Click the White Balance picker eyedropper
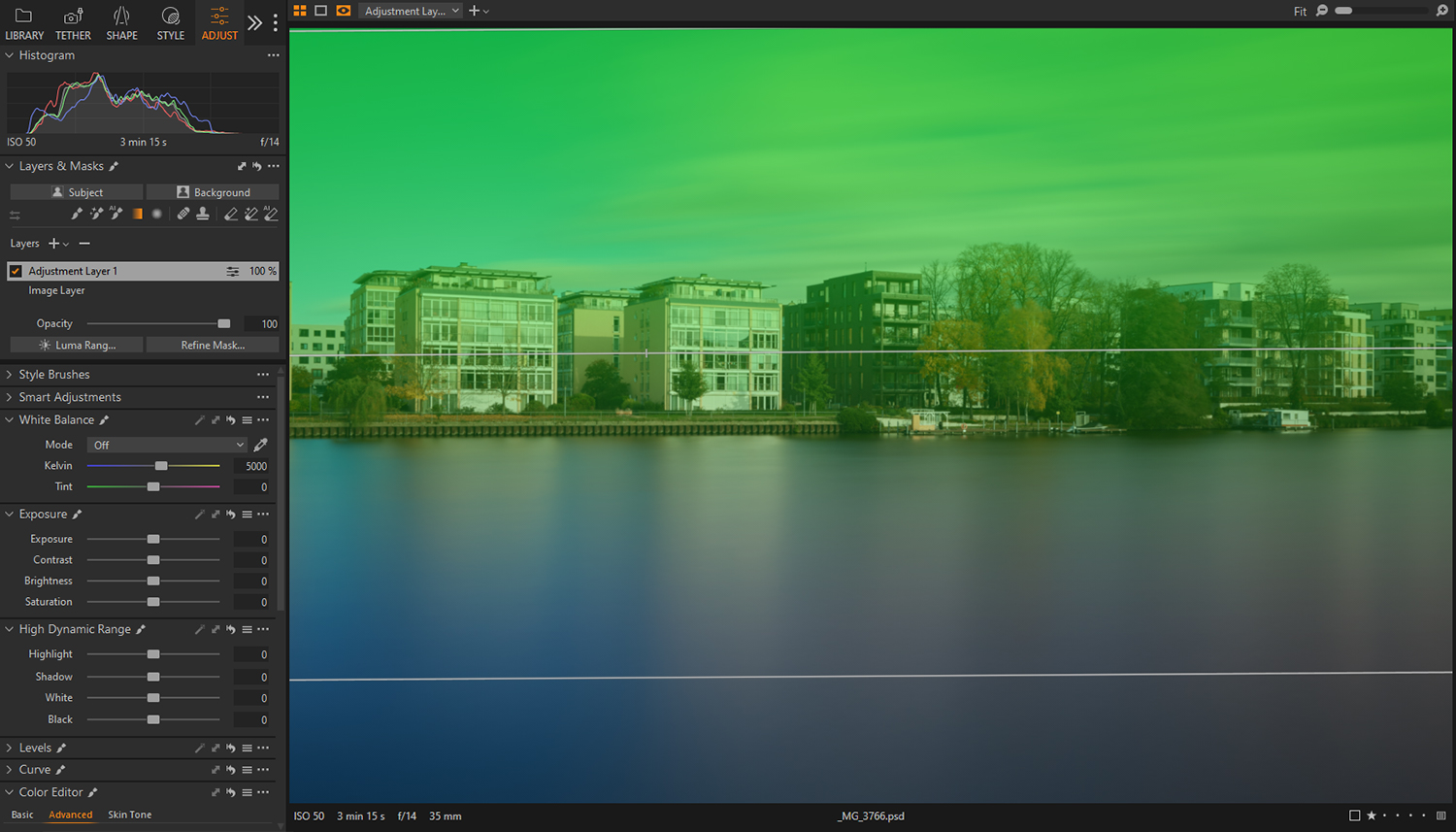The height and width of the screenshot is (832, 1456). click(x=260, y=445)
